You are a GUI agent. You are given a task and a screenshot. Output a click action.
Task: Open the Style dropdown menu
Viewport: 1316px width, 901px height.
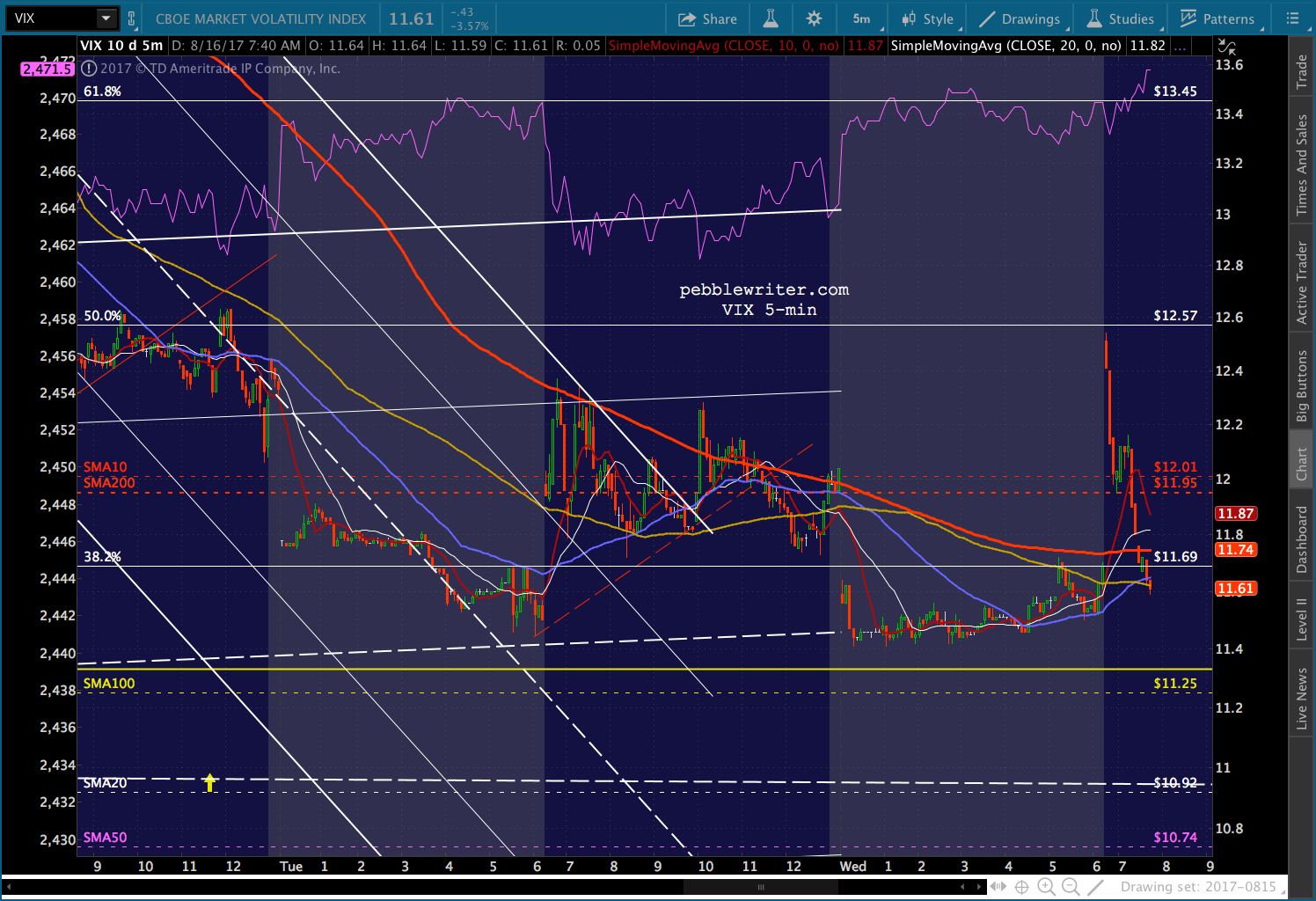coord(928,18)
